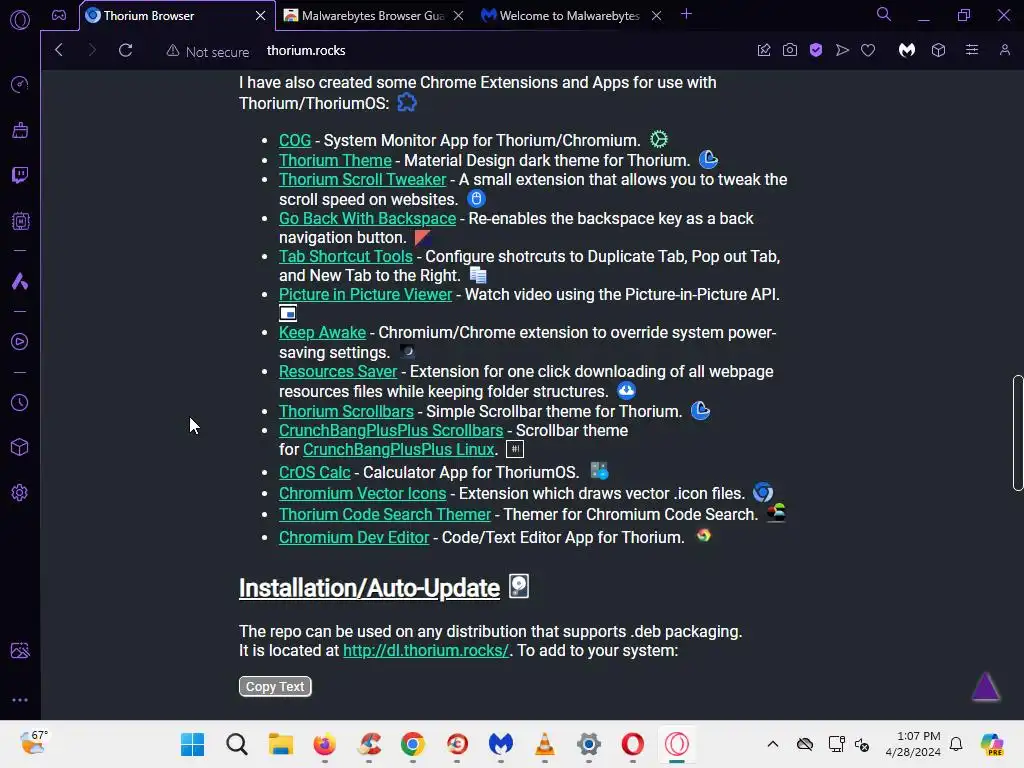The width and height of the screenshot is (1024, 768).
Task: Open Malwarebytes Browser Guard extension icon
Action: [x=906, y=50]
